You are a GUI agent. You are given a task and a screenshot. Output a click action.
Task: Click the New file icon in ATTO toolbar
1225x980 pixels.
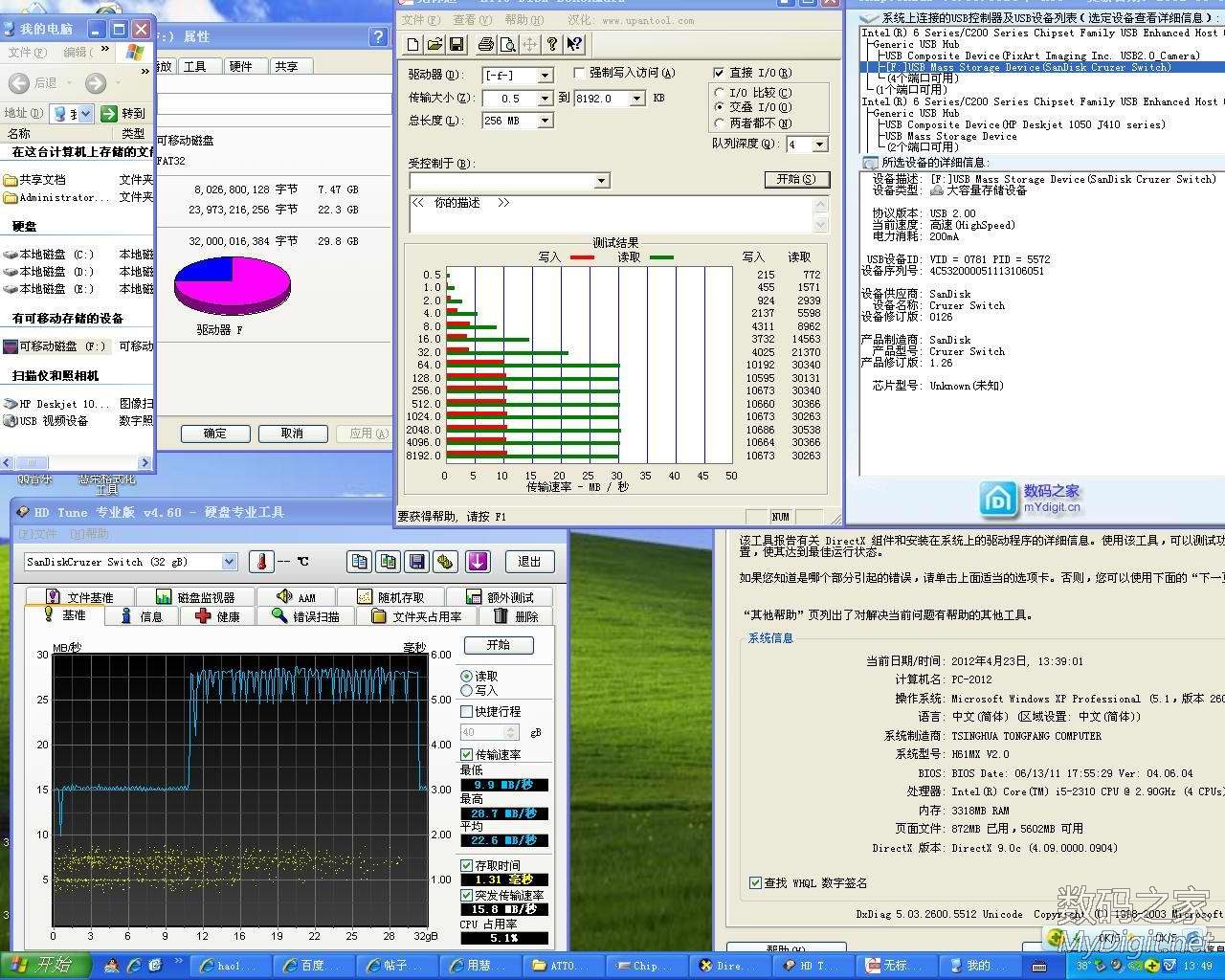[413, 44]
